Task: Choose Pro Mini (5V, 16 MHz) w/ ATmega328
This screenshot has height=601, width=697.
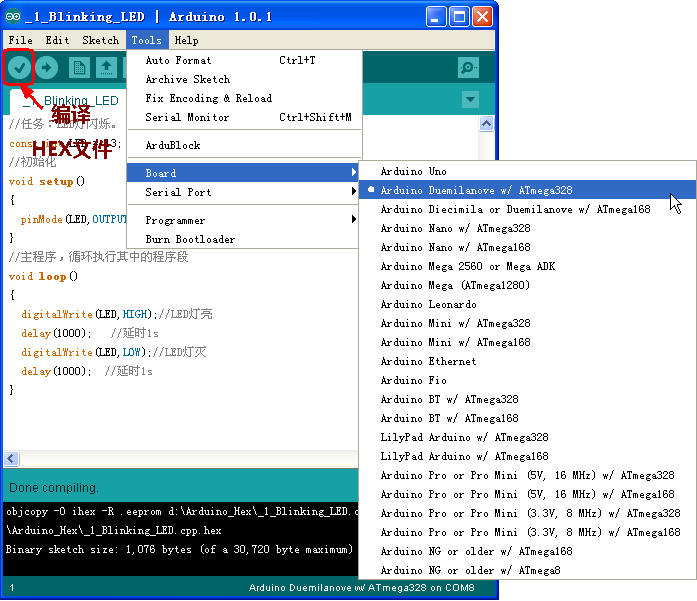Action: (x=527, y=475)
